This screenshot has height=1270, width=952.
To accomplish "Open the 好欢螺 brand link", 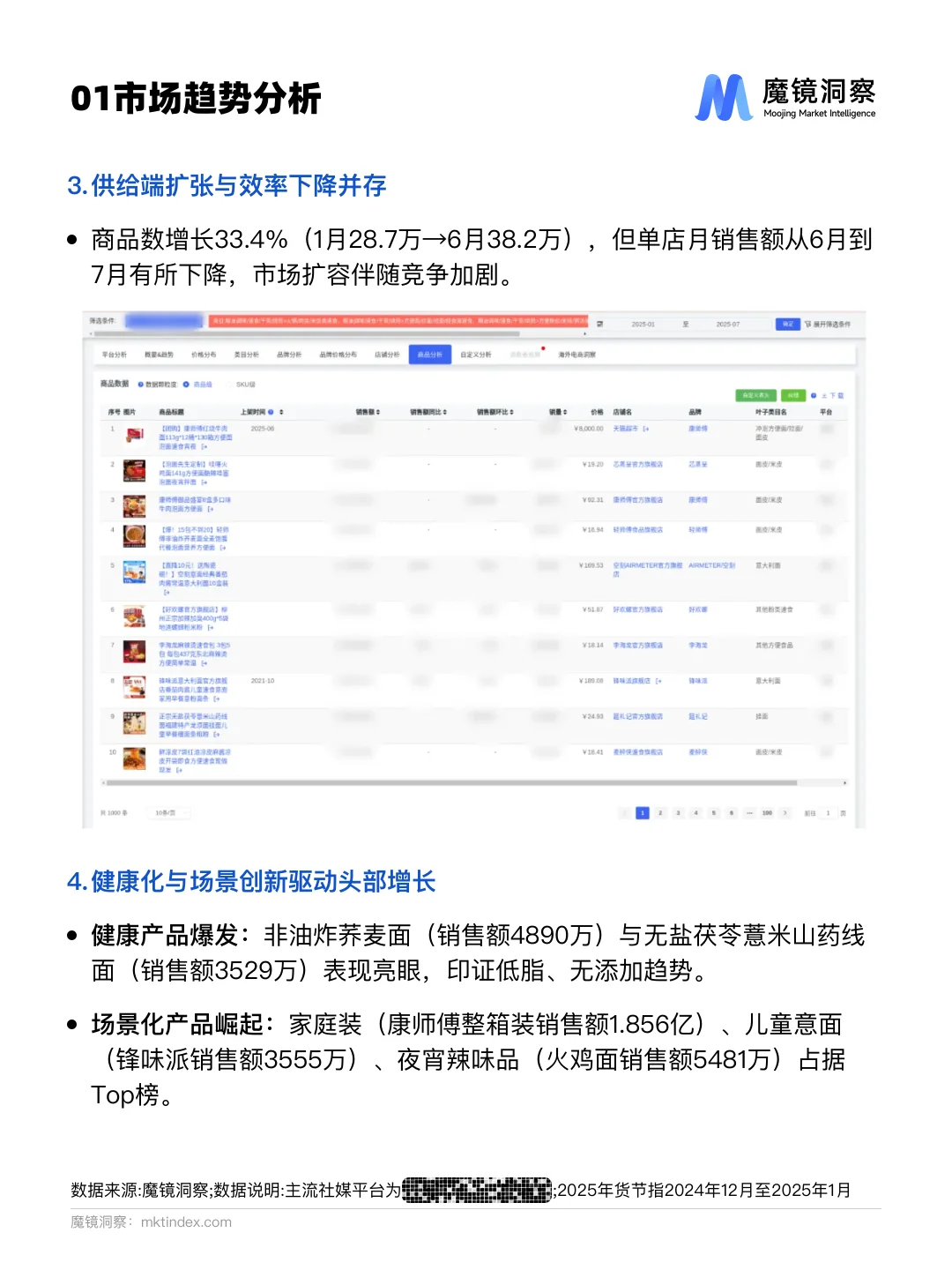I will click(x=698, y=609).
